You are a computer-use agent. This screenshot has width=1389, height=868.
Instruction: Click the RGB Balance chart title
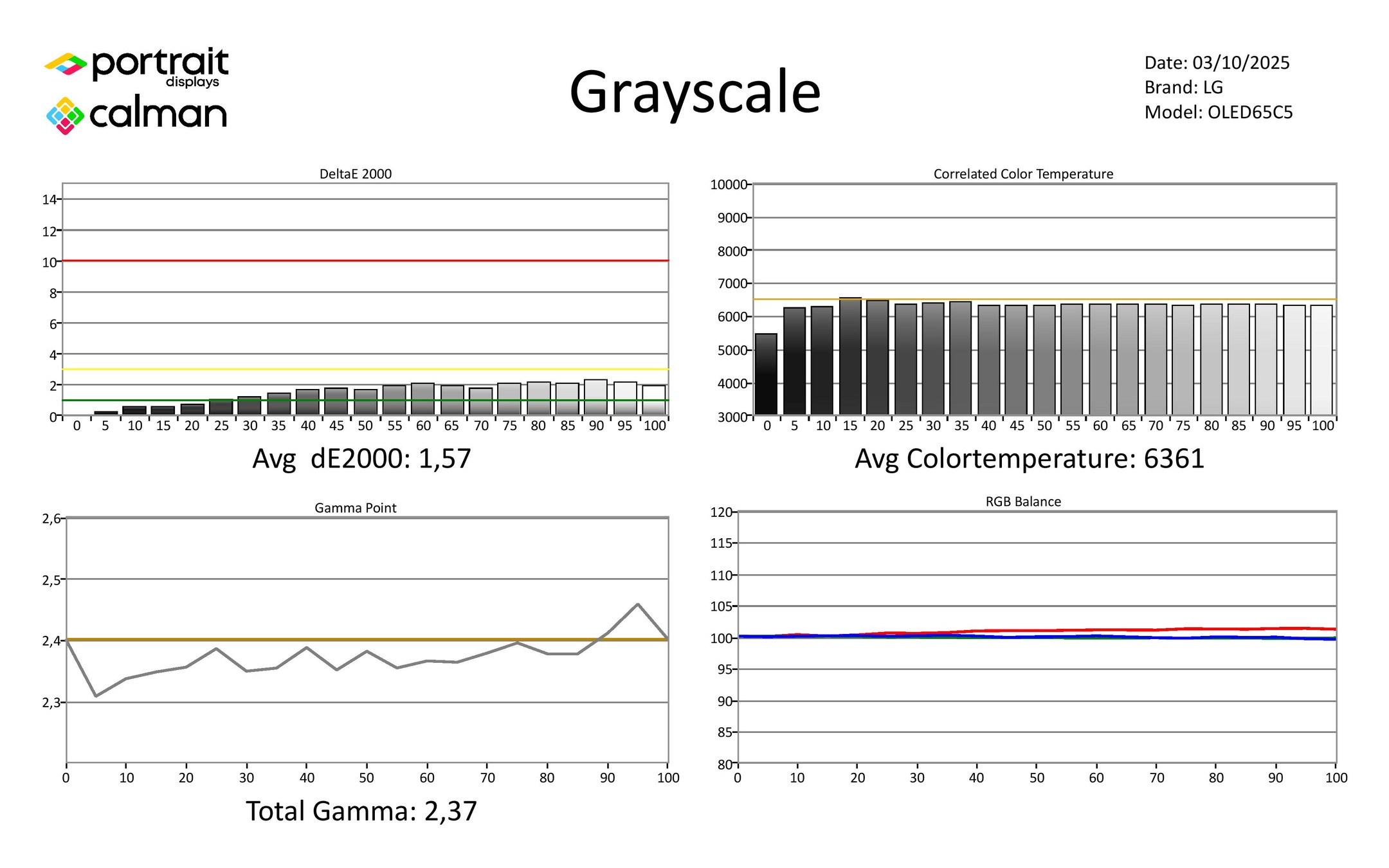coord(1022,502)
